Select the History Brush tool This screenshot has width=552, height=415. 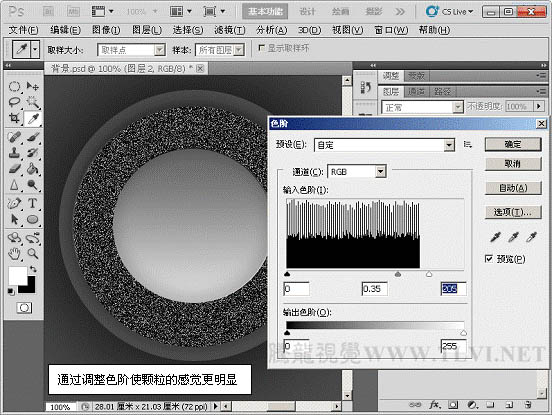point(33,153)
